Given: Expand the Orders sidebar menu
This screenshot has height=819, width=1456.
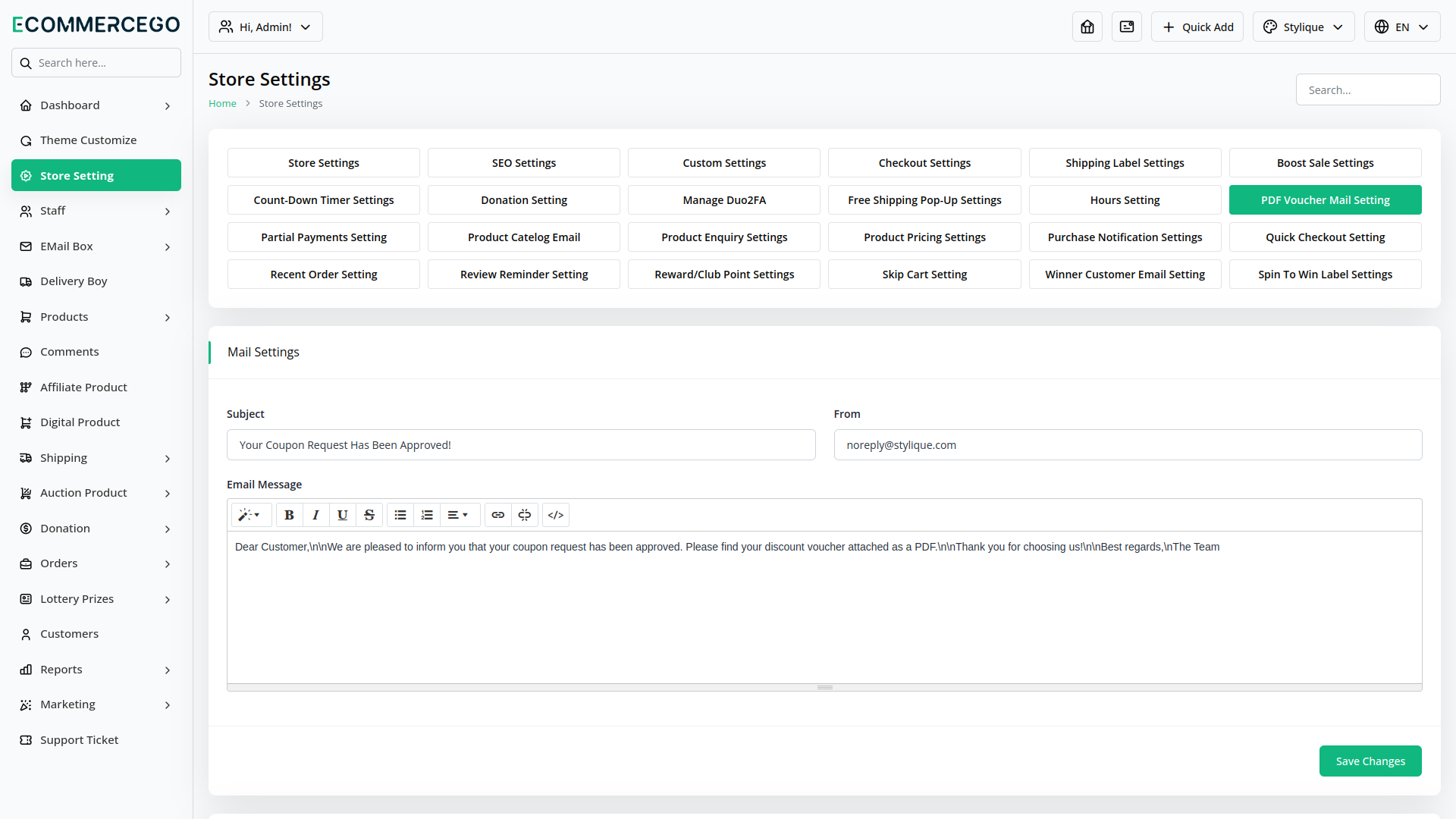Looking at the screenshot, I should [x=96, y=563].
